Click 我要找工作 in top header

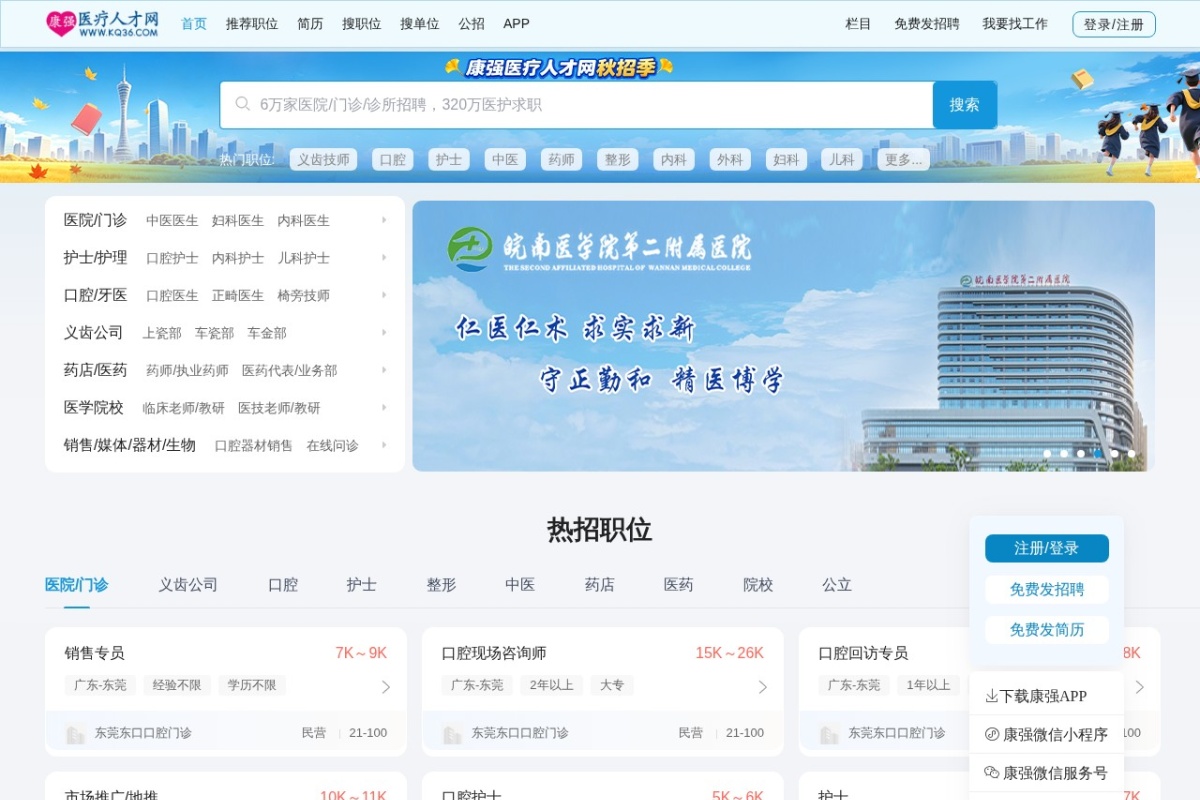1015,24
